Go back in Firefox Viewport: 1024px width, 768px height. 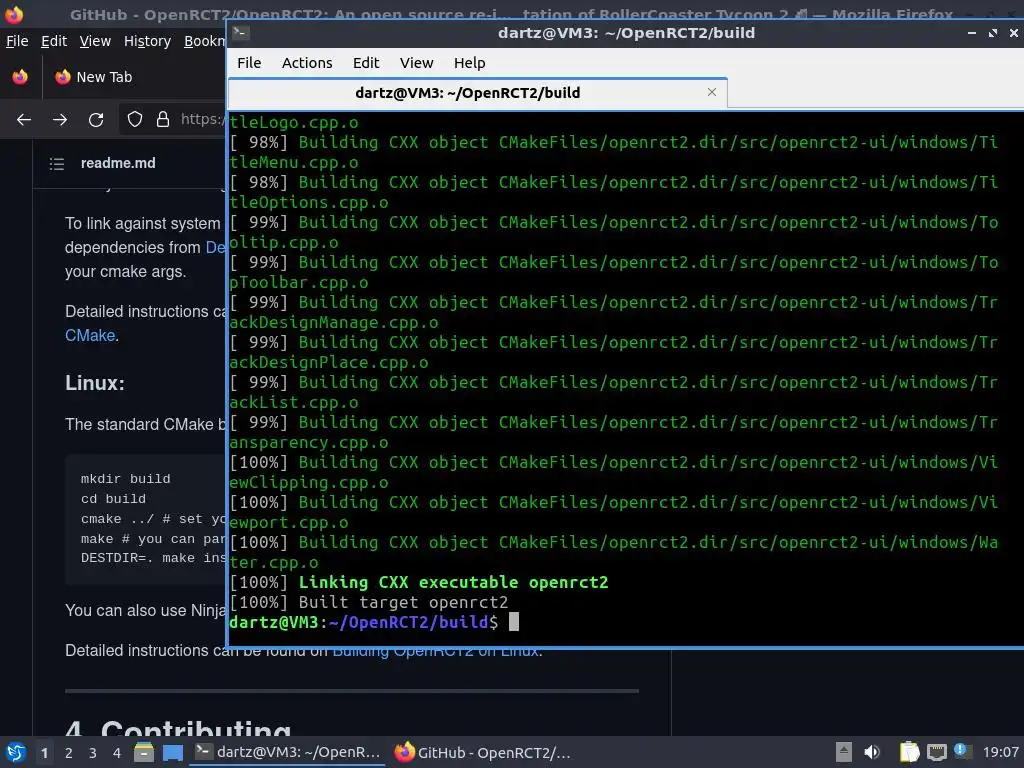(x=24, y=120)
